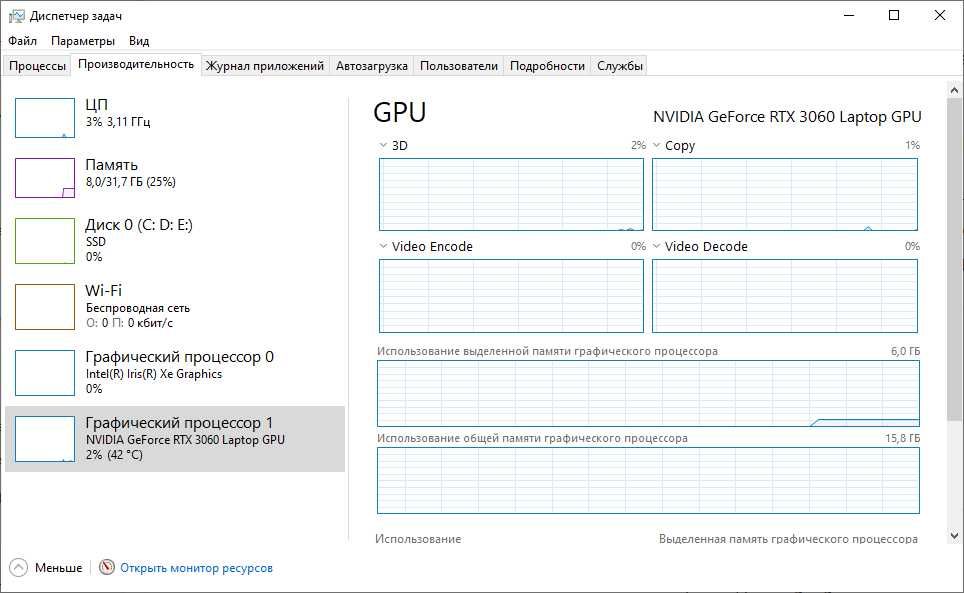Click the Task Manager title bar icon
This screenshot has height=593, width=964.
click(x=17, y=16)
